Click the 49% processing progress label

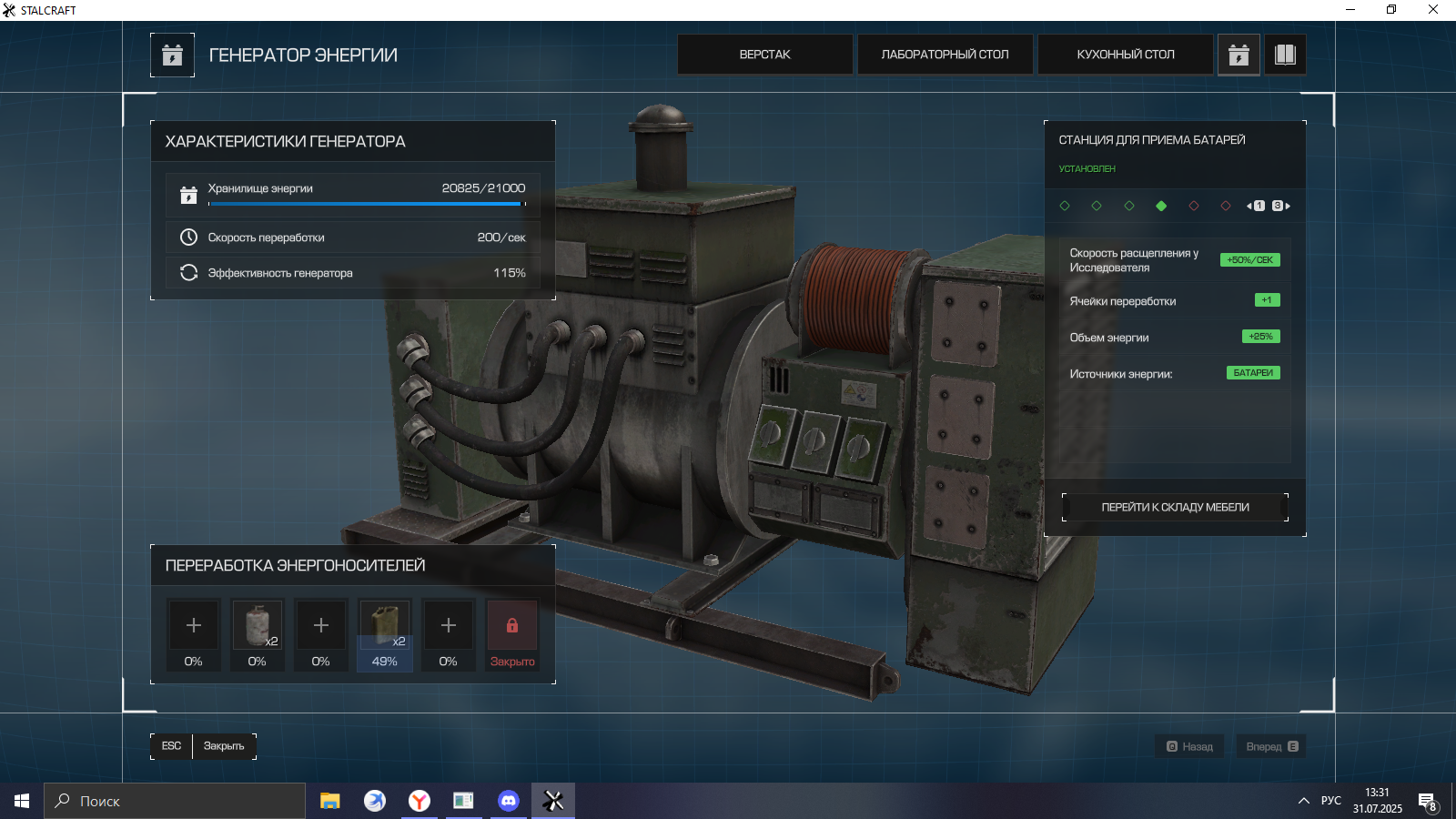point(385,662)
